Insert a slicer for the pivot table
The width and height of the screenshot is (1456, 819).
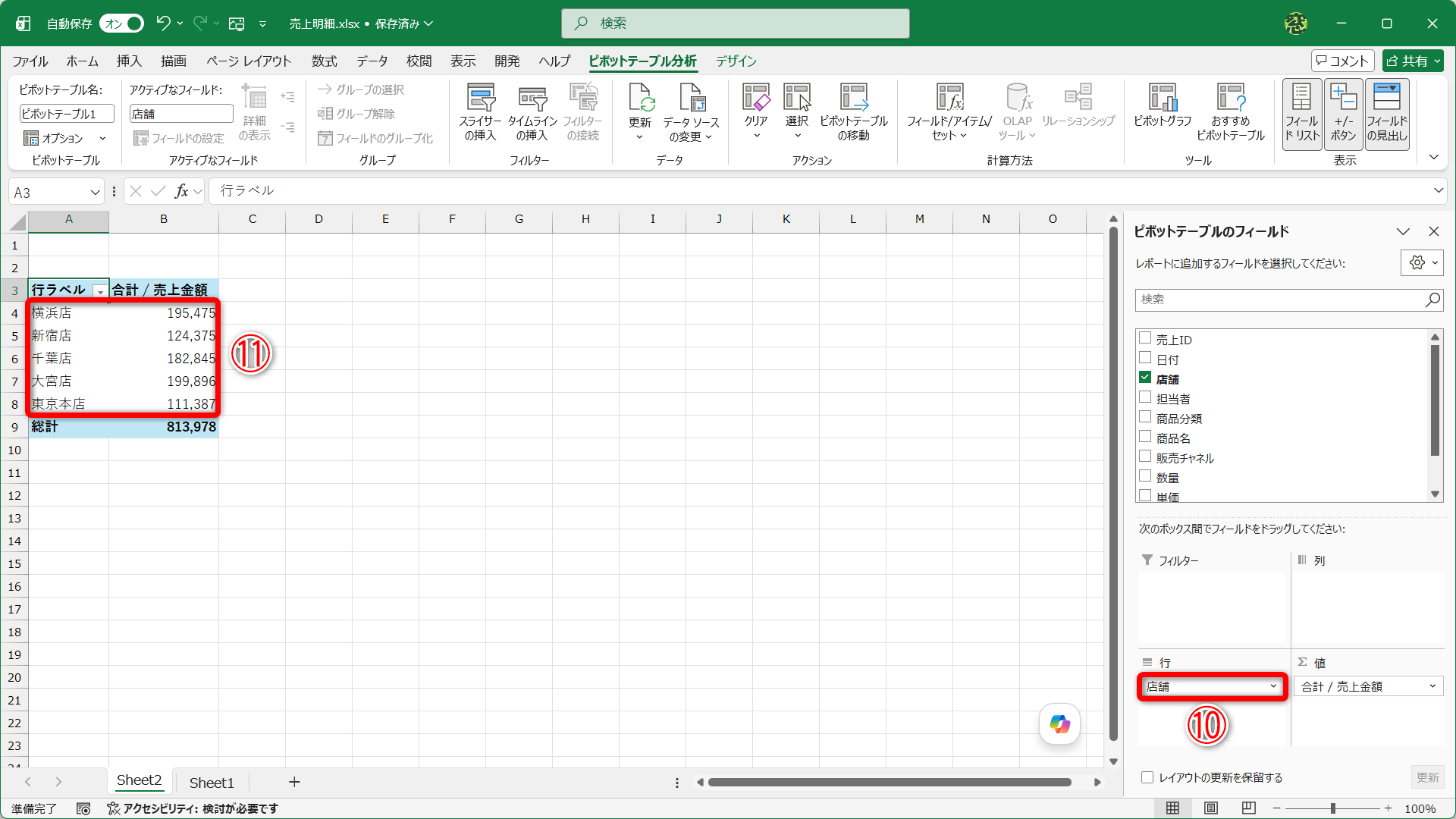coord(480,113)
